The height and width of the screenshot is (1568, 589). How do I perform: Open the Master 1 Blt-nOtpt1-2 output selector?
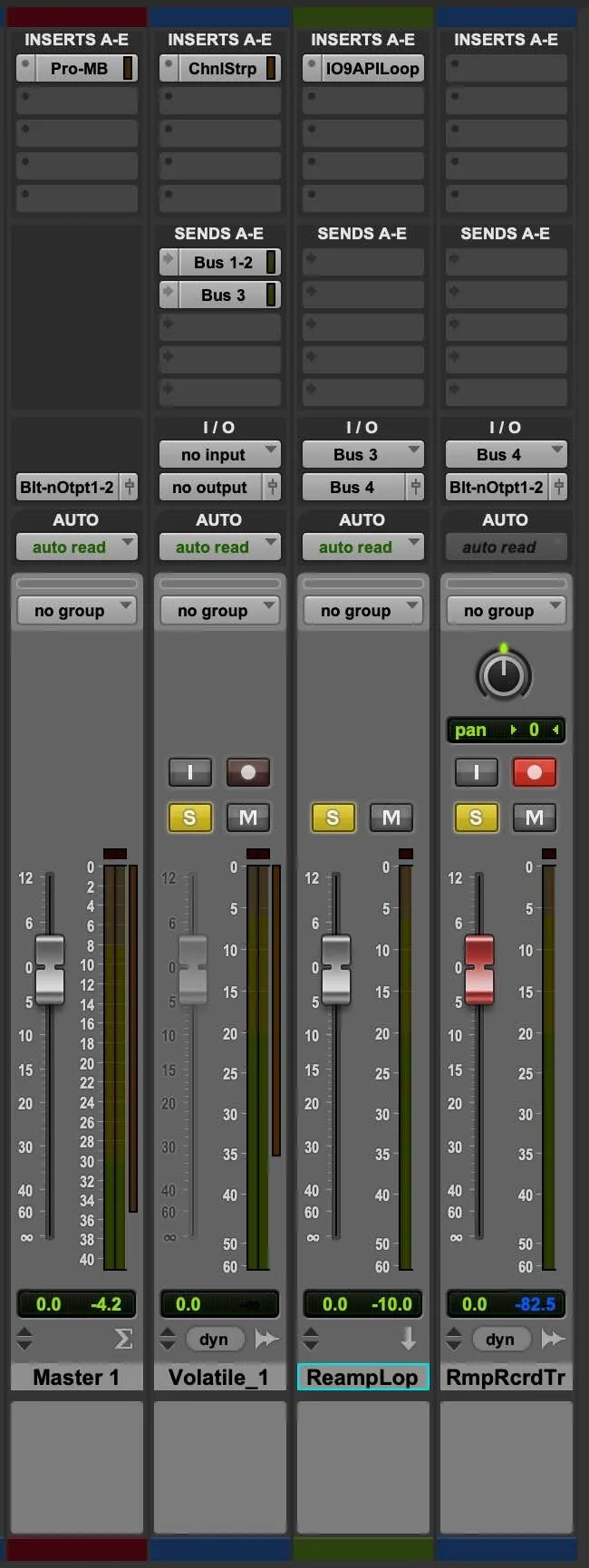click(x=67, y=487)
